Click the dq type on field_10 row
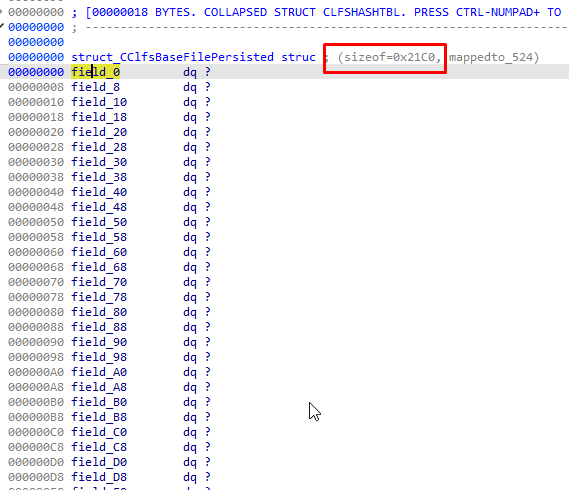569x490 pixels. point(190,102)
